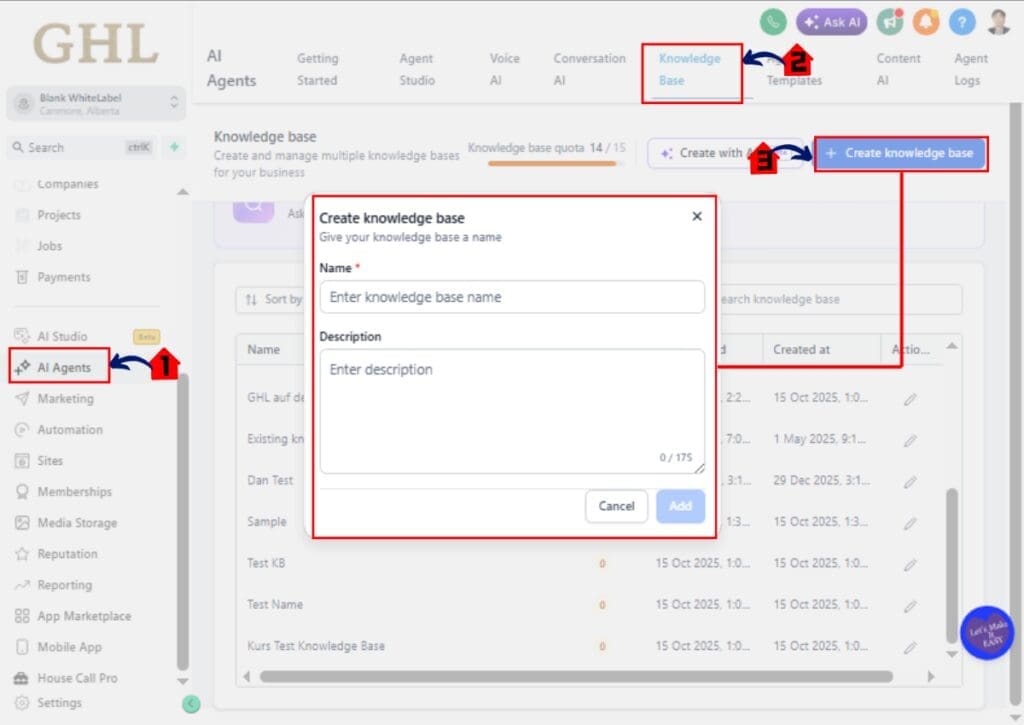This screenshot has height=725, width=1024.
Task: Click the Enter description text area
Action: tap(512, 411)
